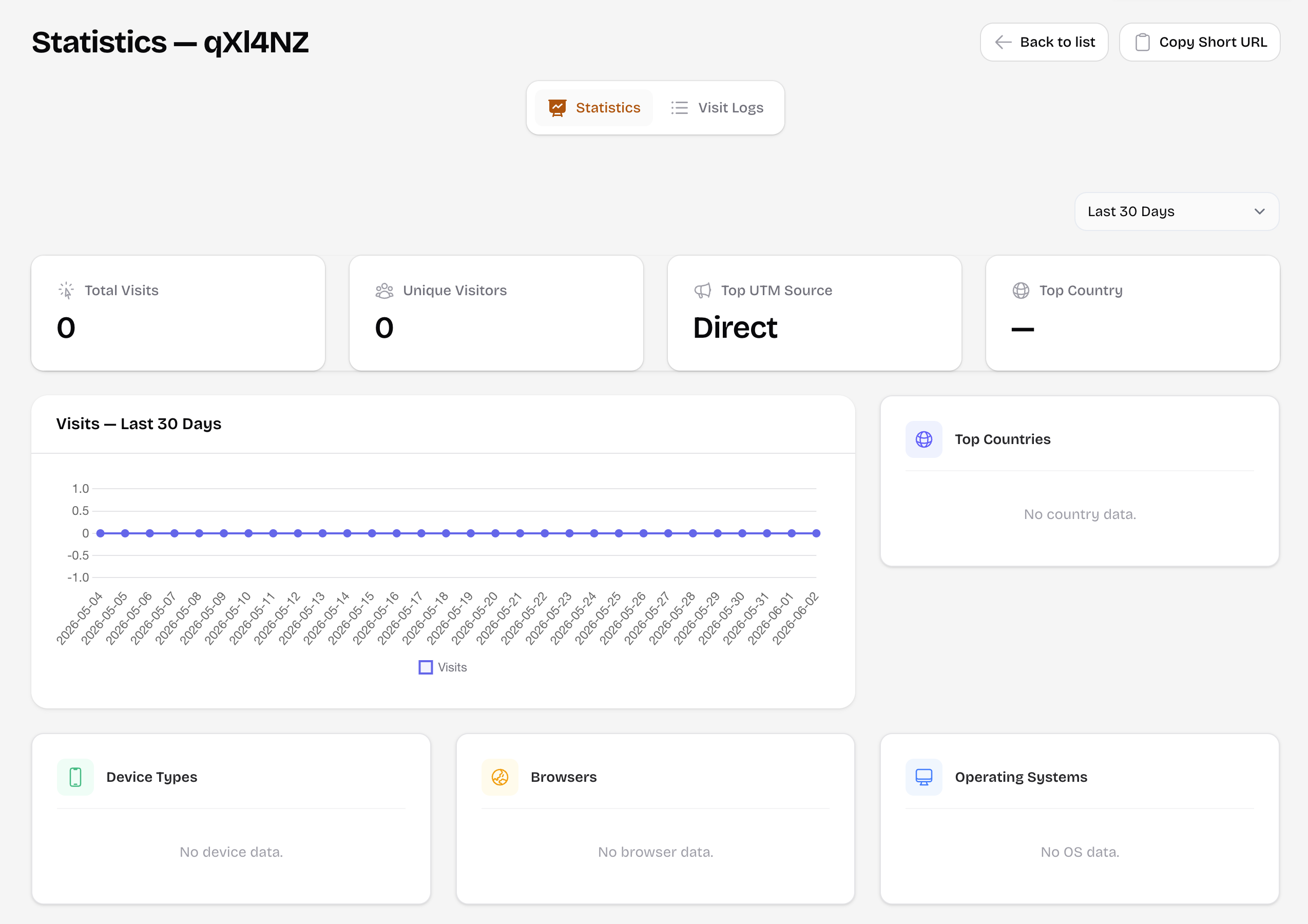1308x924 pixels.
Task: Click the Top Countries globe icon
Action: tap(924, 439)
